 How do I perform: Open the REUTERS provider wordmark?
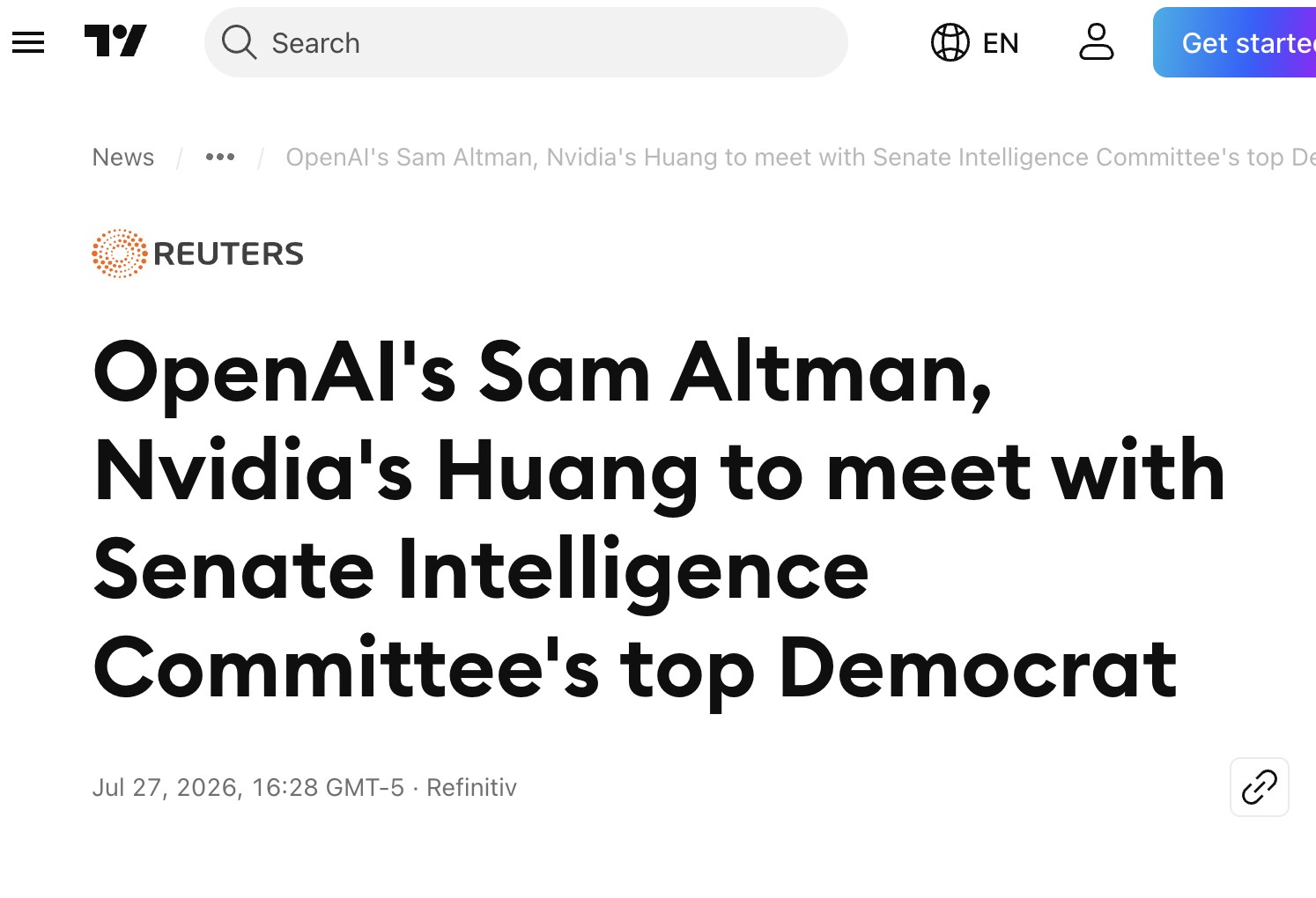click(228, 254)
